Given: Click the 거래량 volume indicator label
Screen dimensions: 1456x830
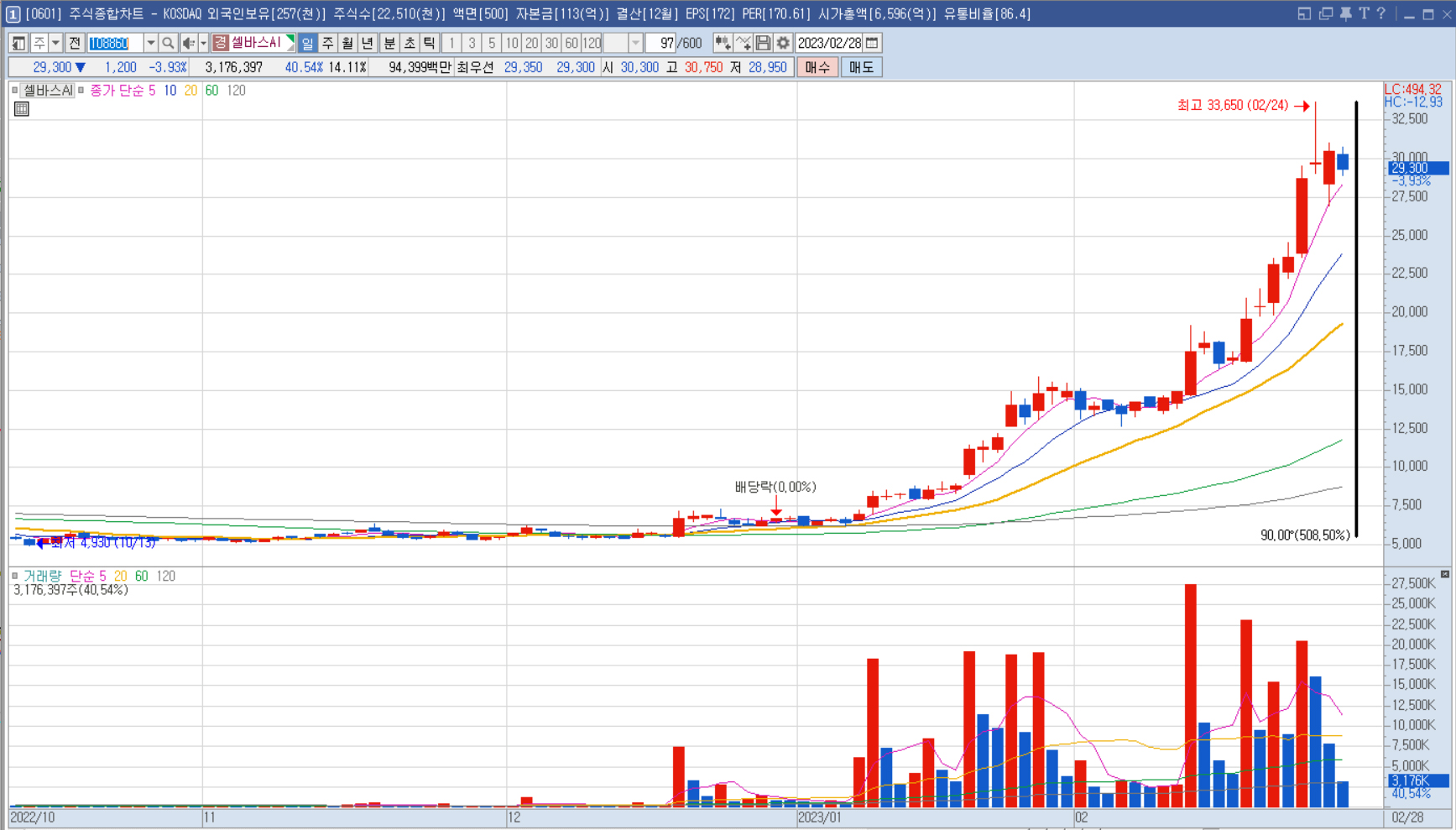Looking at the screenshot, I should point(42,576).
